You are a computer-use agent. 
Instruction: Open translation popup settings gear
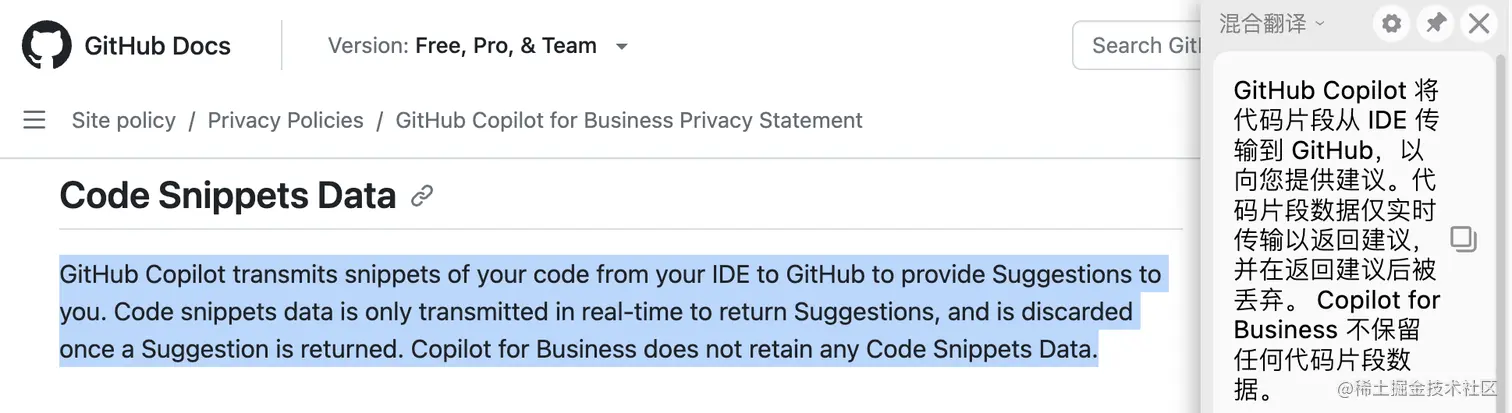click(1391, 24)
